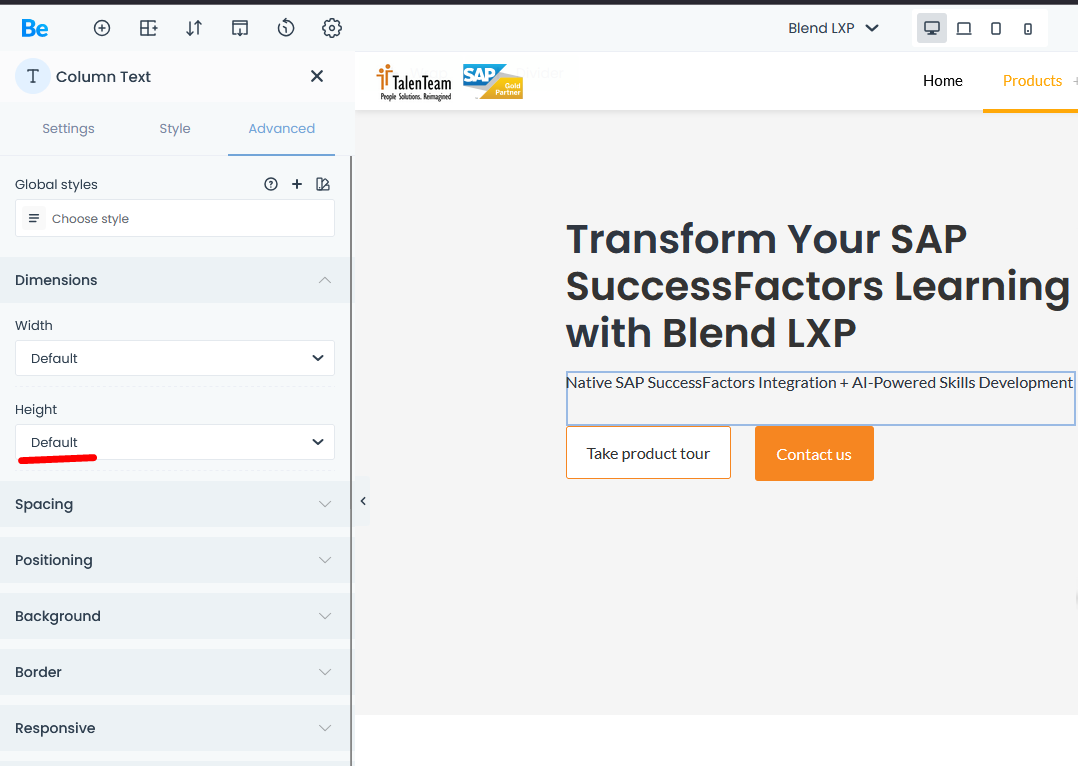Expand the Spacing section
1078x766 pixels.
[175, 504]
